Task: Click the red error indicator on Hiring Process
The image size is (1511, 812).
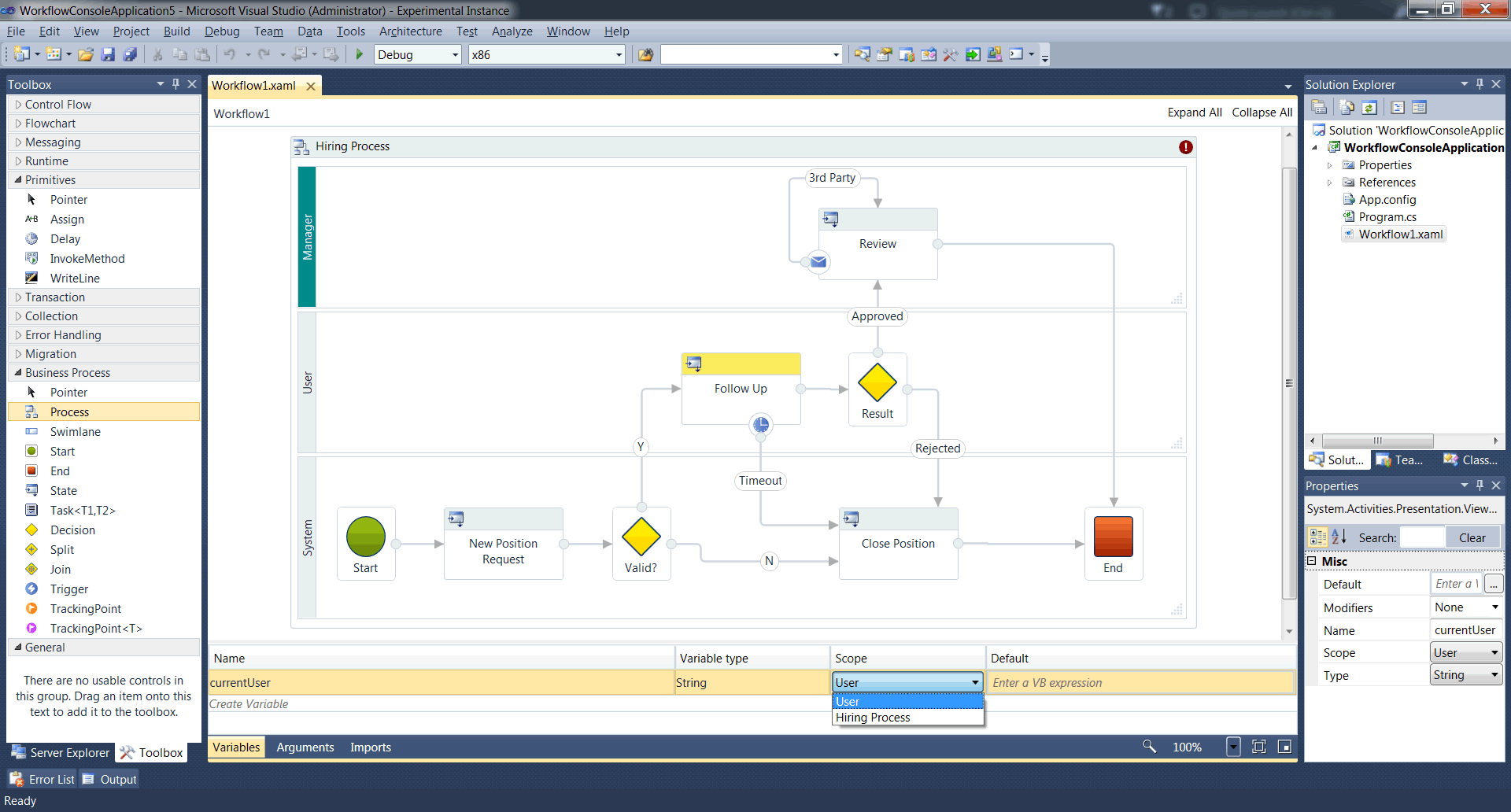Action: (1186, 147)
